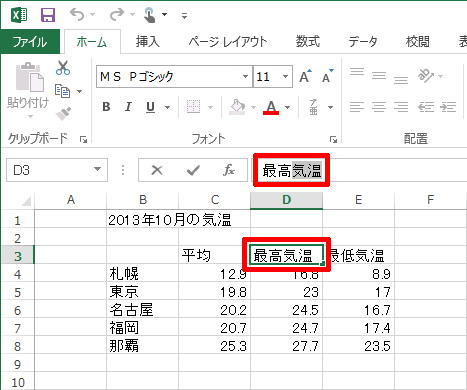Open the 数式 tab
The height and width of the screenshot is (390, 467).
coord(308,42)
